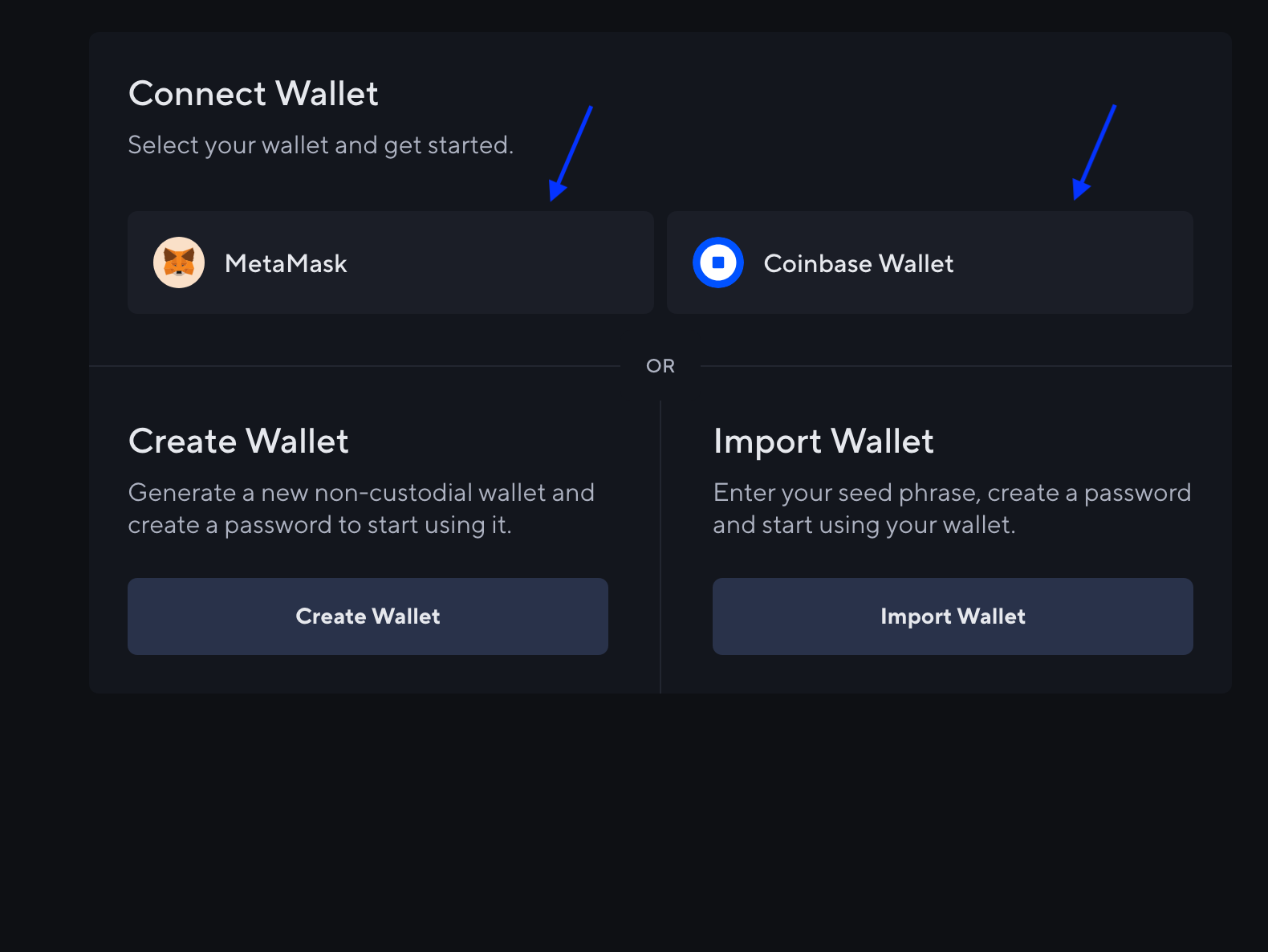This screenshot has height=952, width=1268.
Task: Click the non-custodial wallet description text
Action: [361, 508]
